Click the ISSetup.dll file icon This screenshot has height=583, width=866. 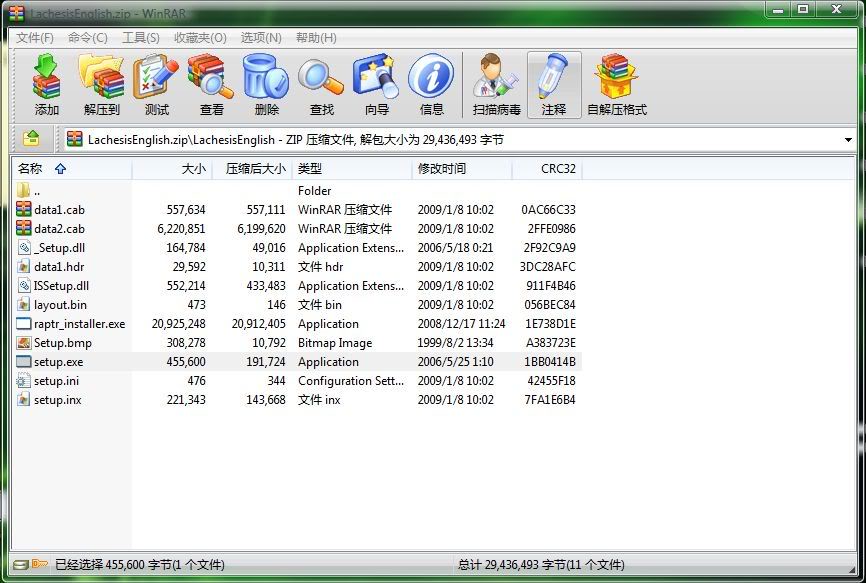pyautogui.click(x=24, y=285)
